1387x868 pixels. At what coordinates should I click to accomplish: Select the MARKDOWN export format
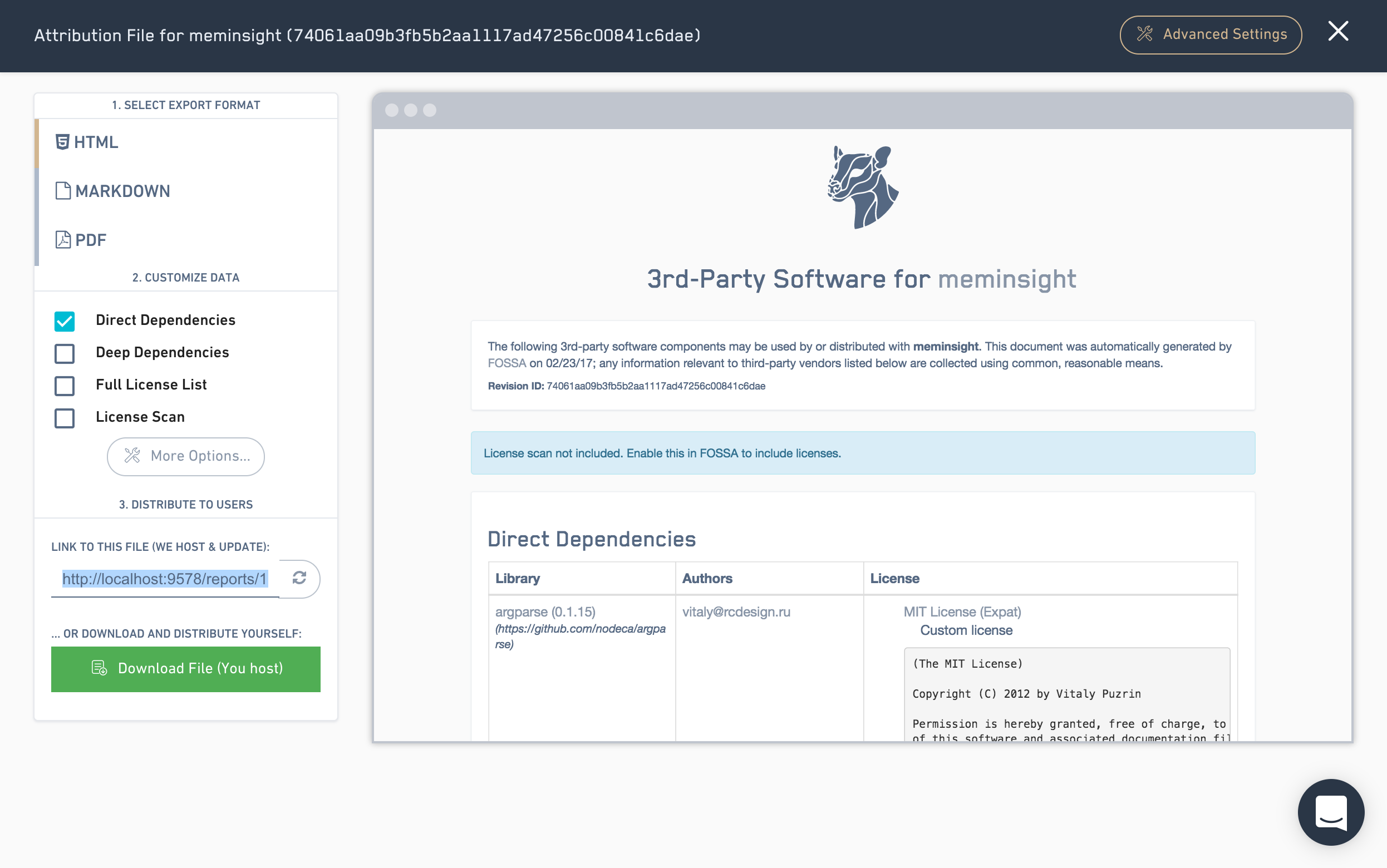click(122, 191)
